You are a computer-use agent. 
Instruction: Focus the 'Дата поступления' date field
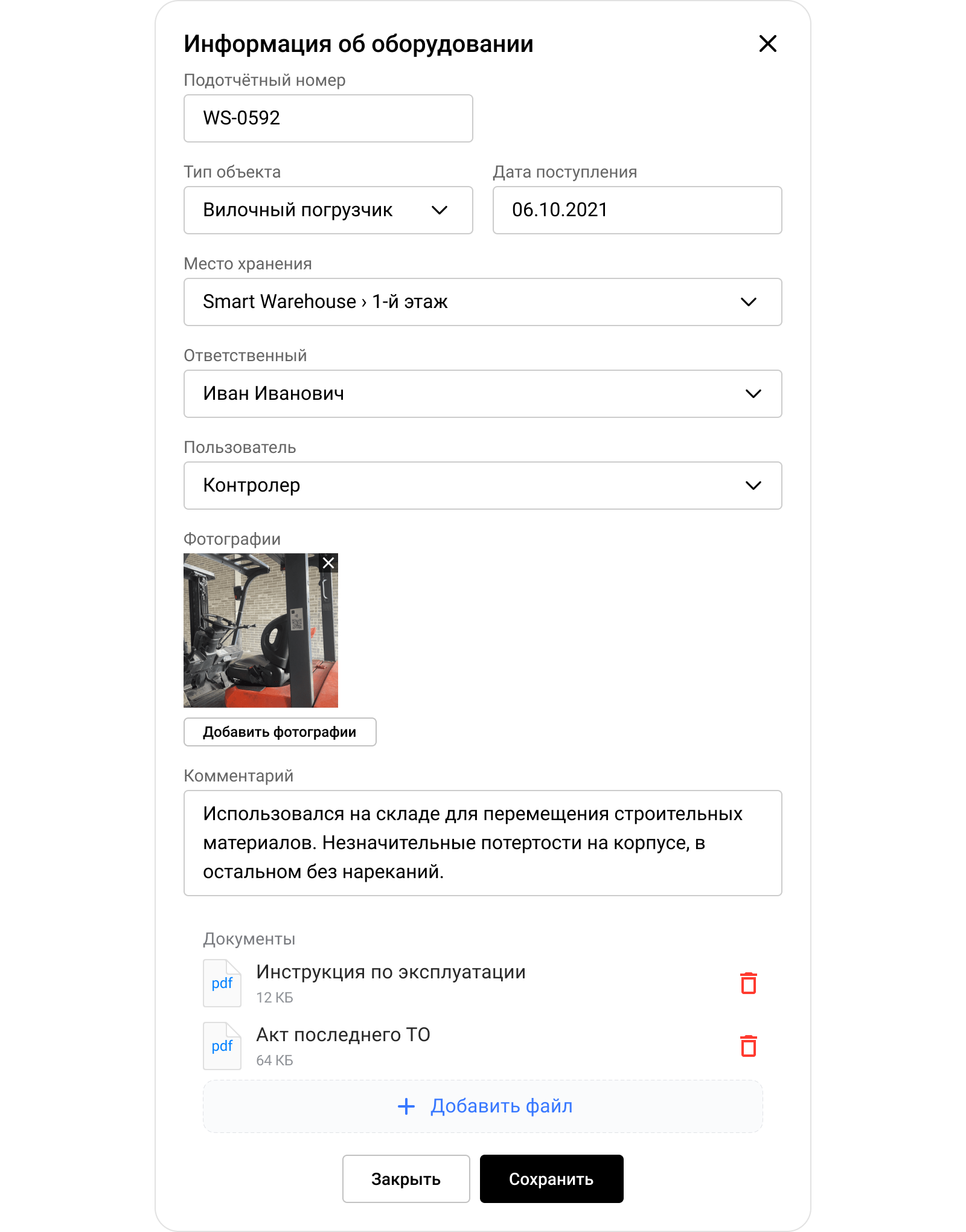coord(637,210)
